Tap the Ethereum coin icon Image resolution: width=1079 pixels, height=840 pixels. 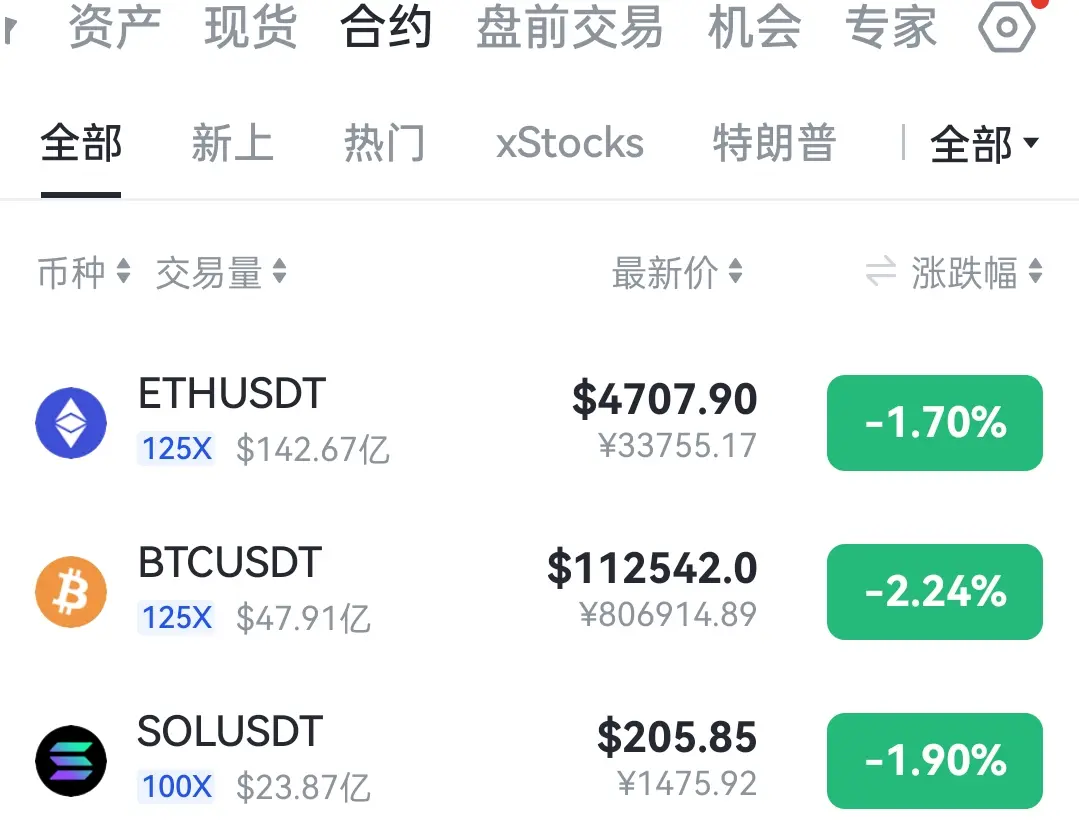tap(71, 422)
